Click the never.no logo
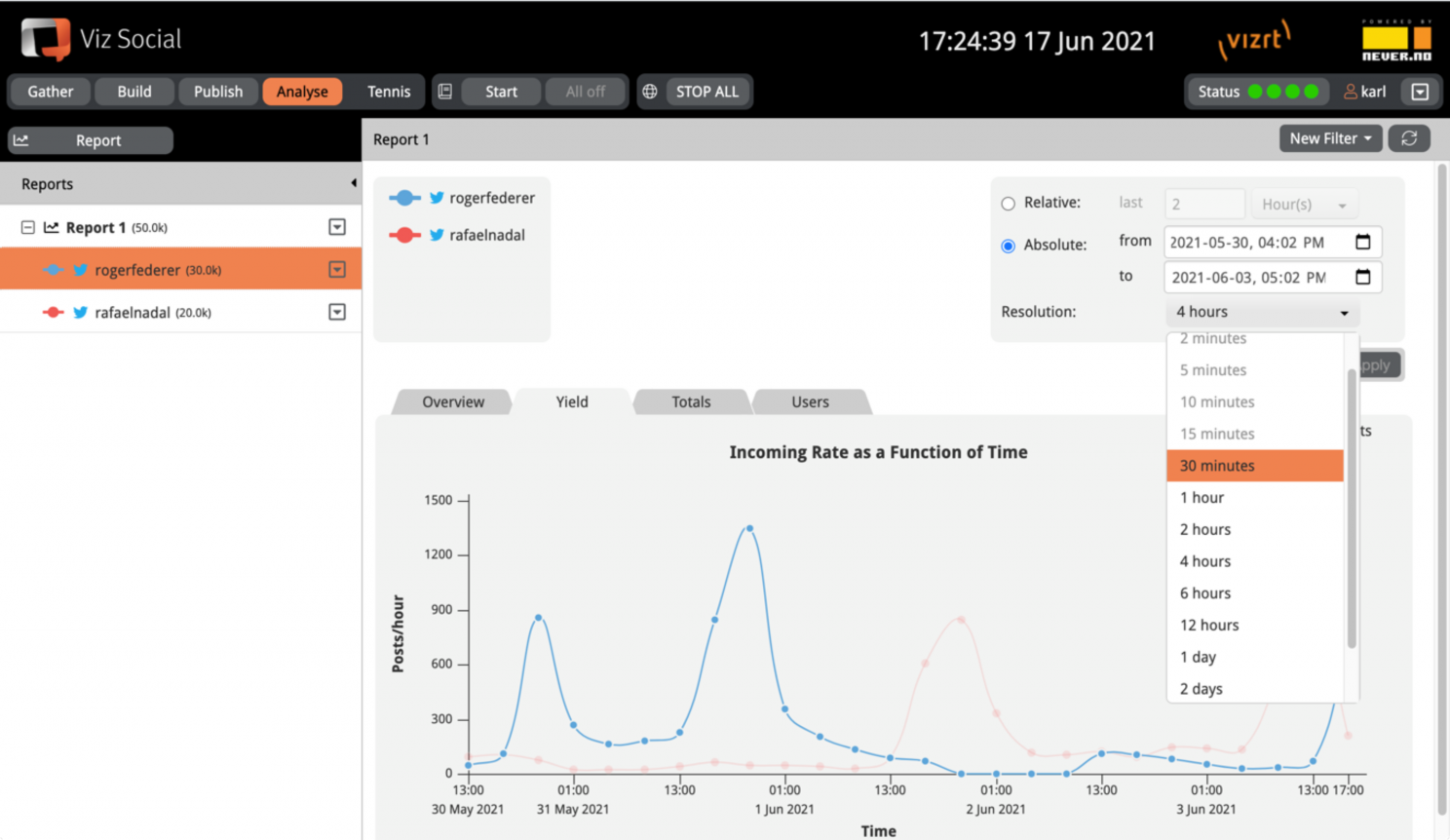This screenshot has width=1450, height=840. (1396, 41)
